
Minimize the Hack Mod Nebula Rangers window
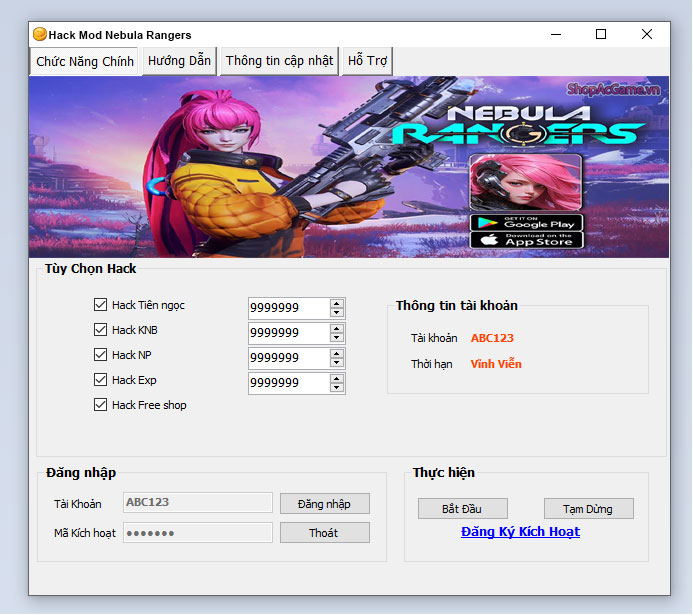556,34
